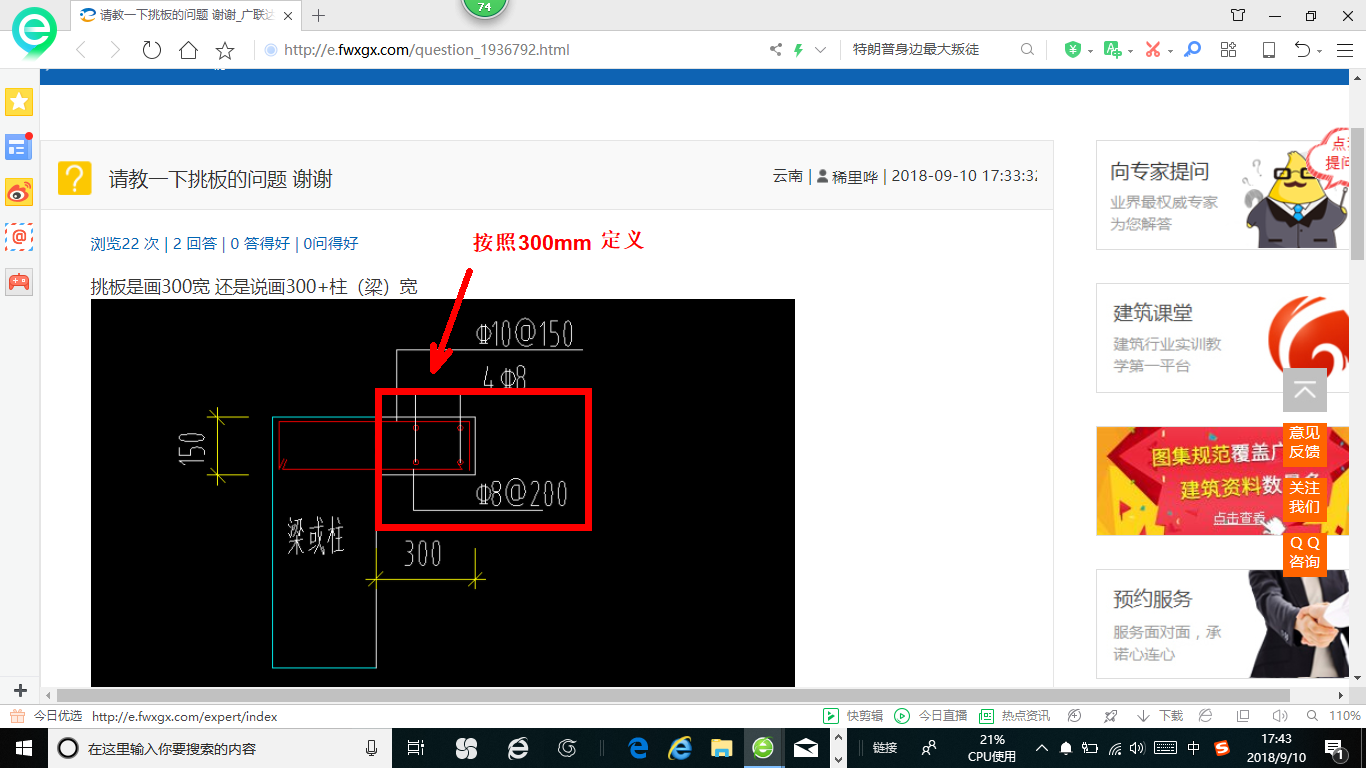
Task: Add sidebar app with plus icon
Action: 19,691
